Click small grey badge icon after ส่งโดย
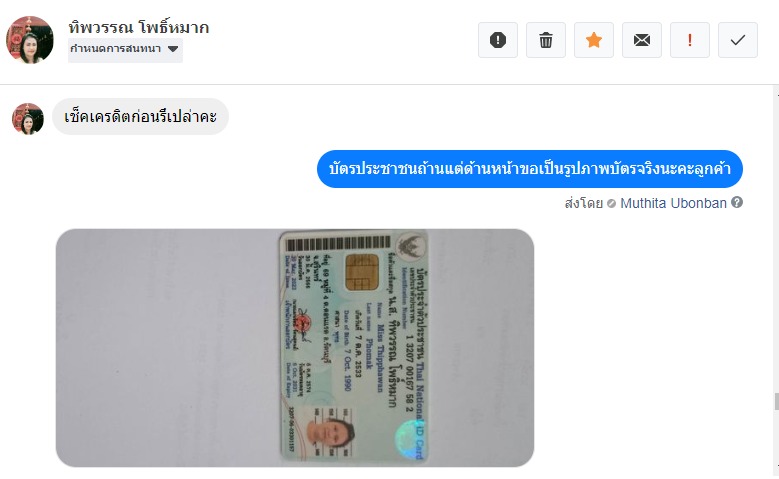 [x=612, y=203]
